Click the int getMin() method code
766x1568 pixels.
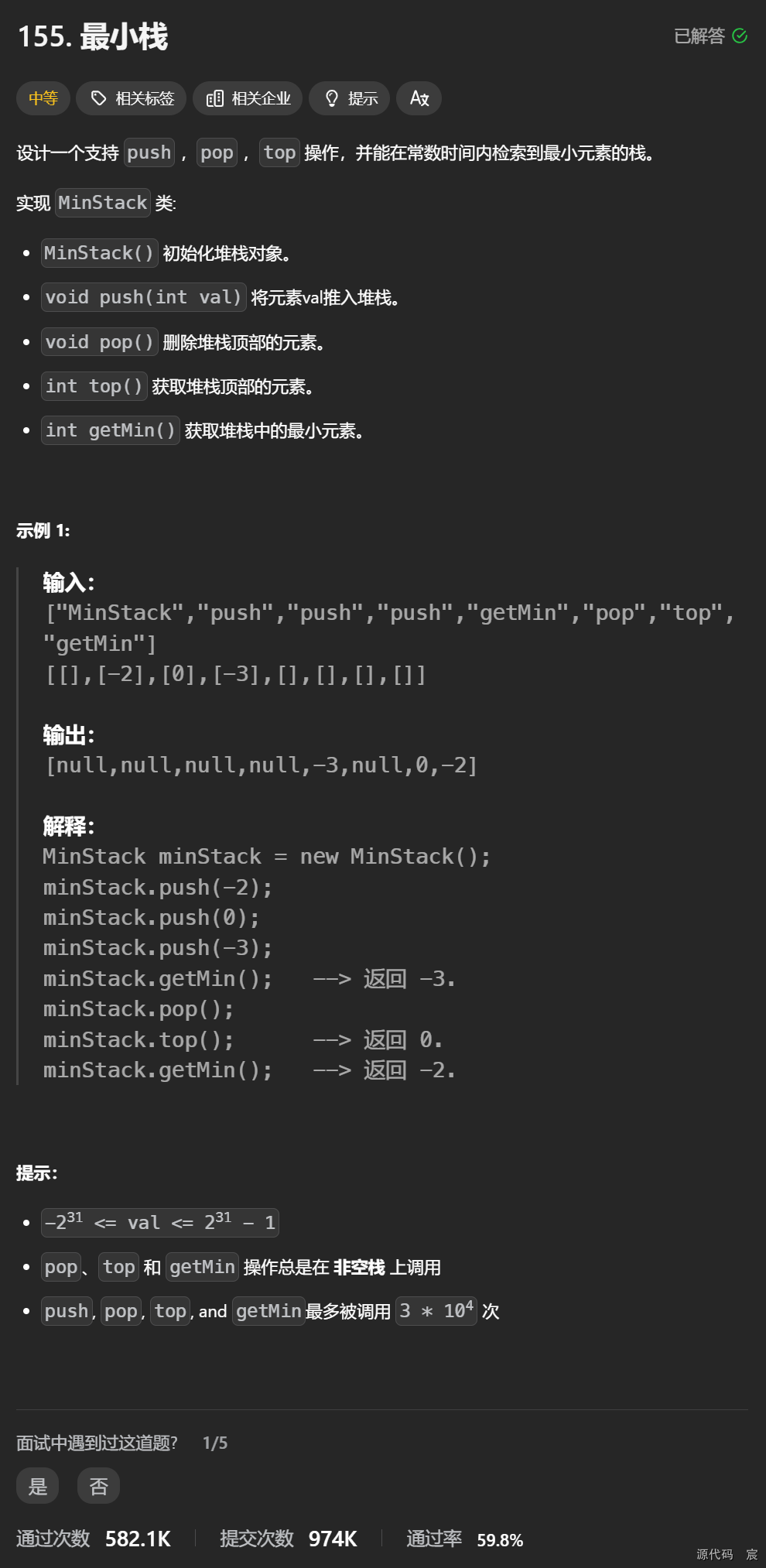(111, 430)
